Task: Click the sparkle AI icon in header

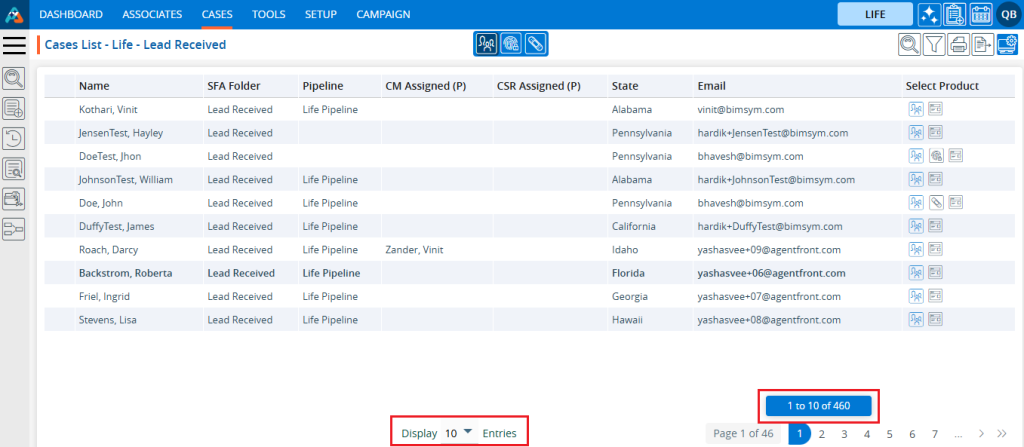Action: tap(927, 14)
